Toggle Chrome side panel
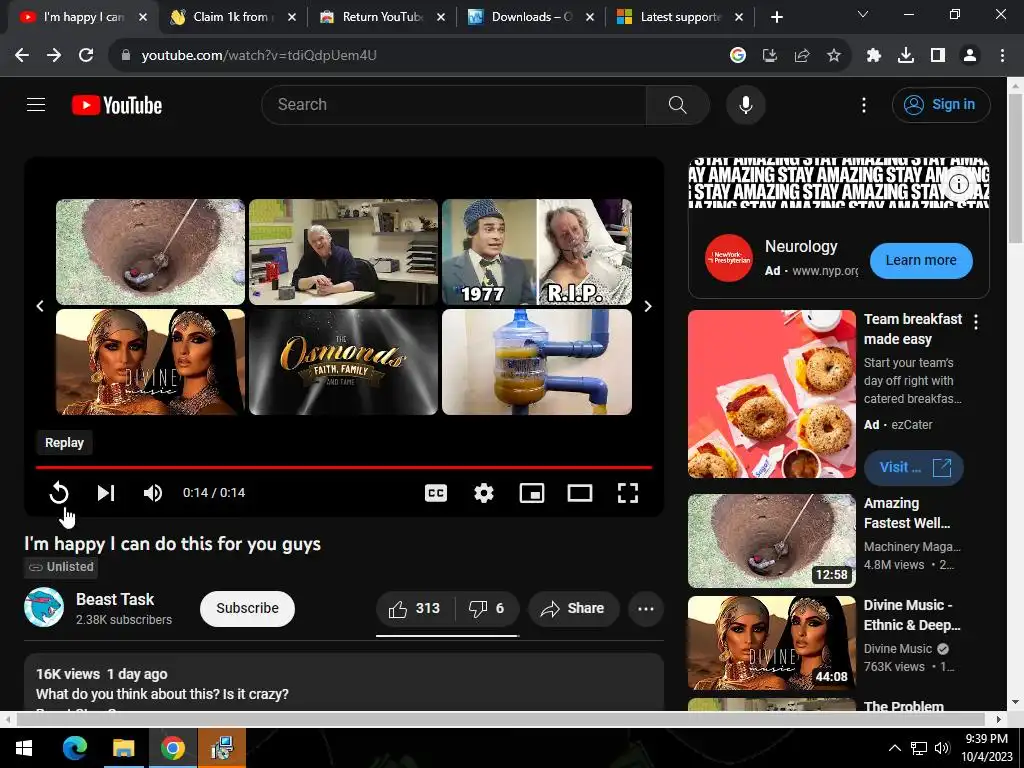The image size is (1024, 768). [x=938, y=56]
